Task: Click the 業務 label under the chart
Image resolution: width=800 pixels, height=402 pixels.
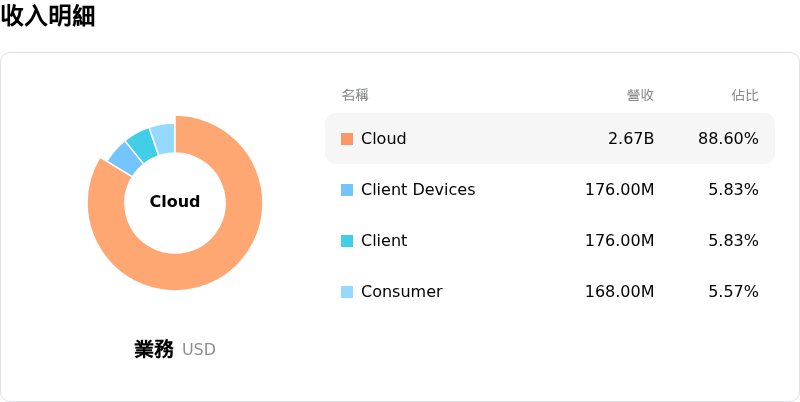Action: [x=154, y=349]
